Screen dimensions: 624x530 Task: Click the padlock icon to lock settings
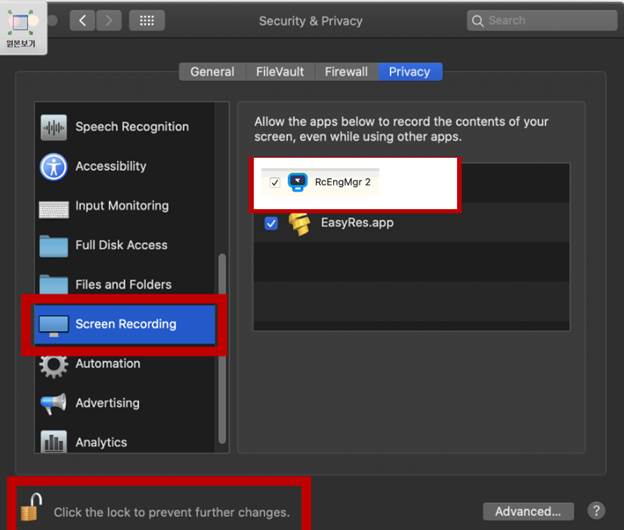31,508
